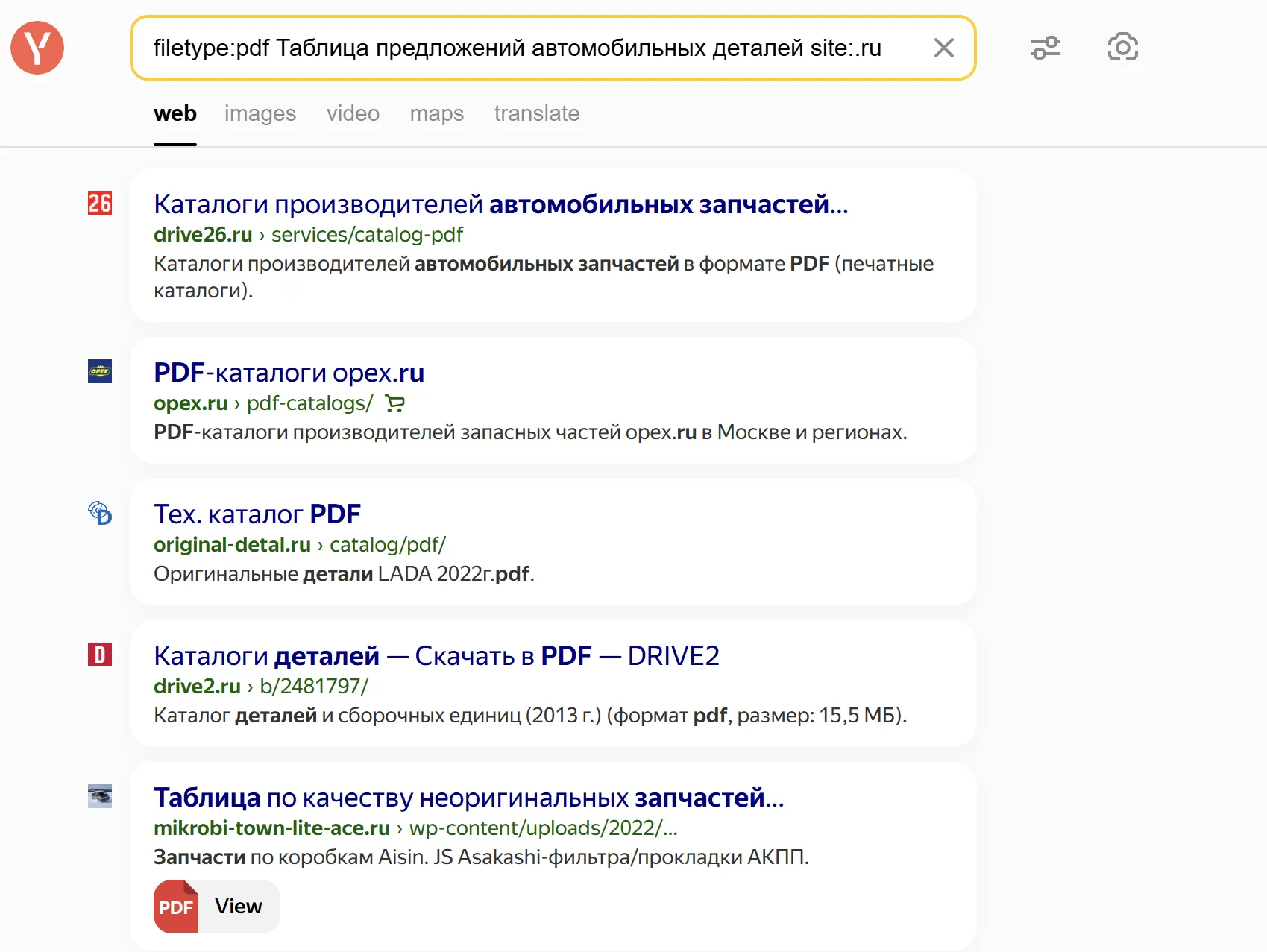This screenshot has width=1267, height=952.
Task: Open the drive2.ru domain link
Action: pos(197,686)
